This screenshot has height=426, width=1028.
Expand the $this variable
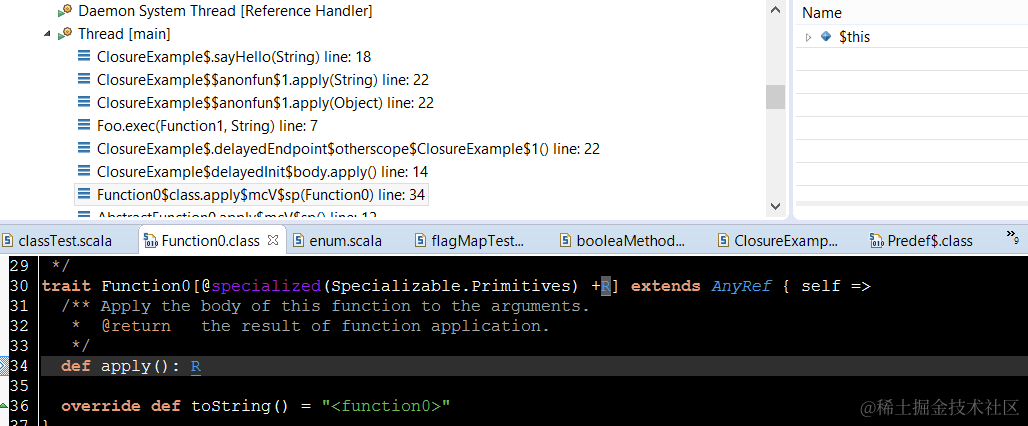(808, 37)
